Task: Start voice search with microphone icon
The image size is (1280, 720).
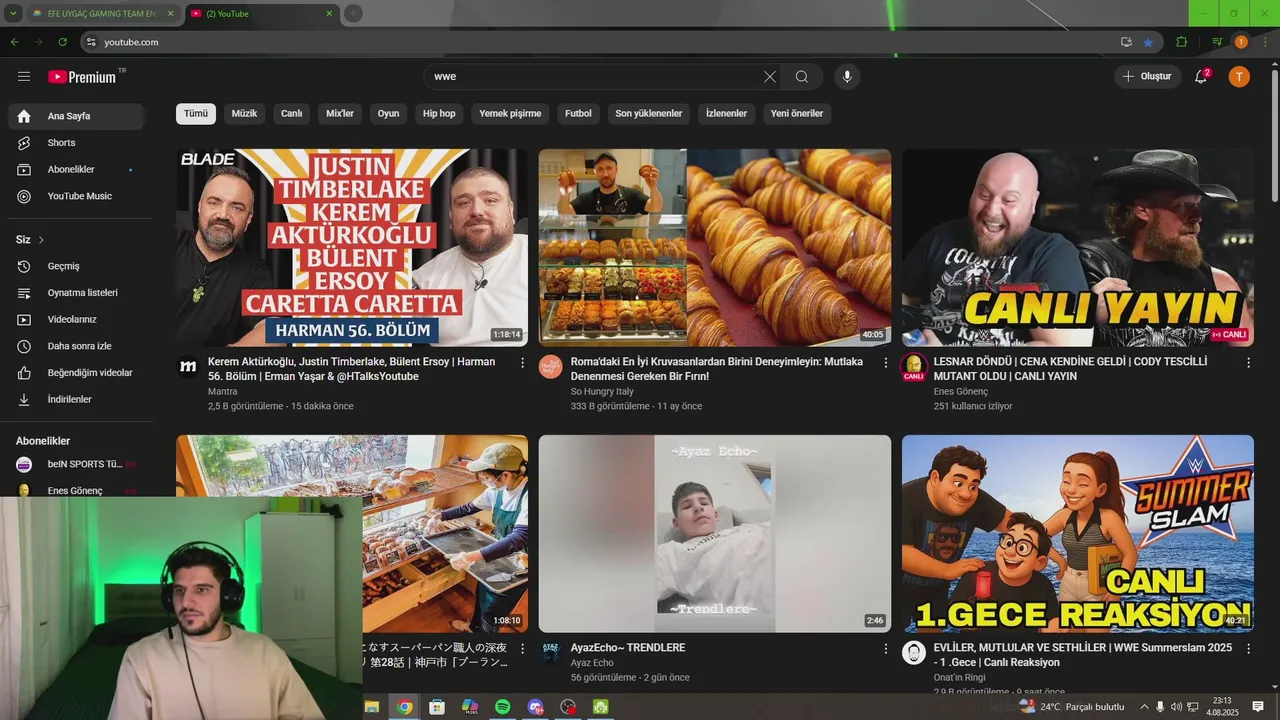Action: [x=847, y=77]
